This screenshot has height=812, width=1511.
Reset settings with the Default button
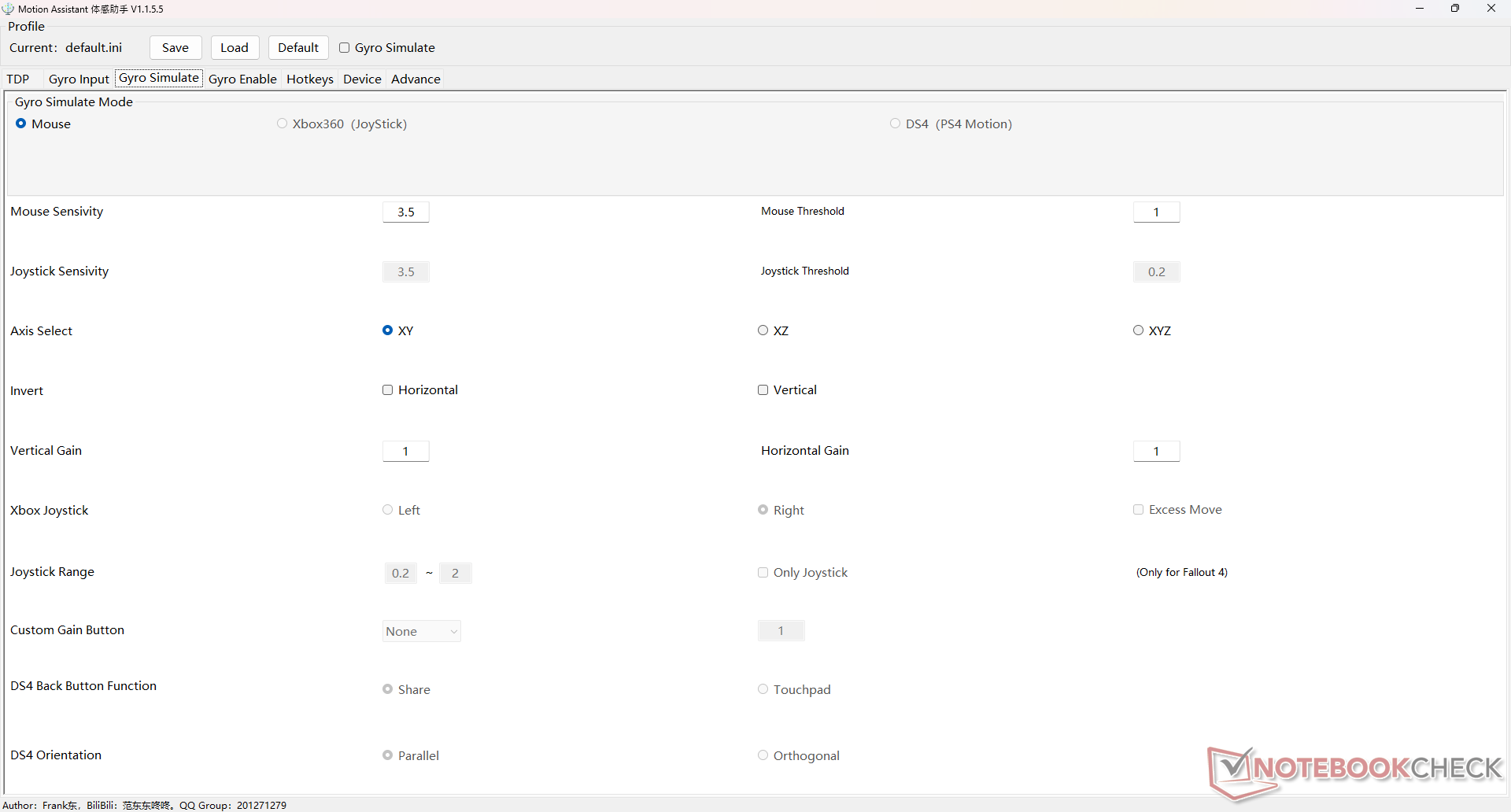[298, 48]
